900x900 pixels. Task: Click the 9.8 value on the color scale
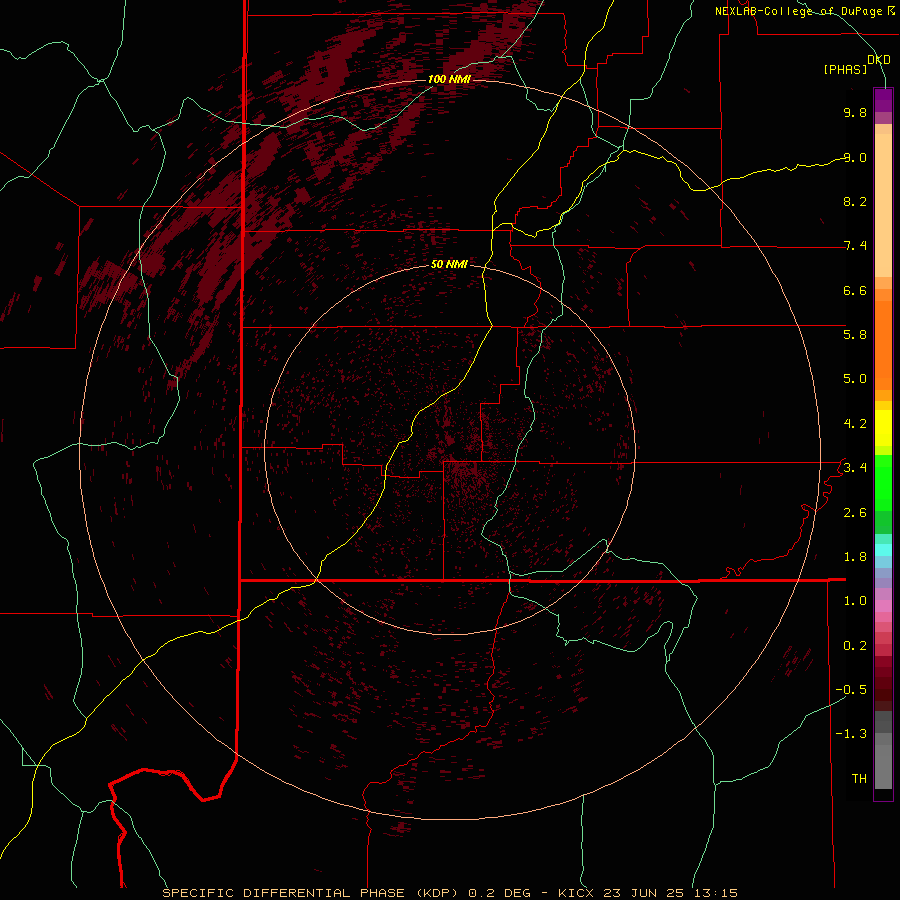coord(855,112)
